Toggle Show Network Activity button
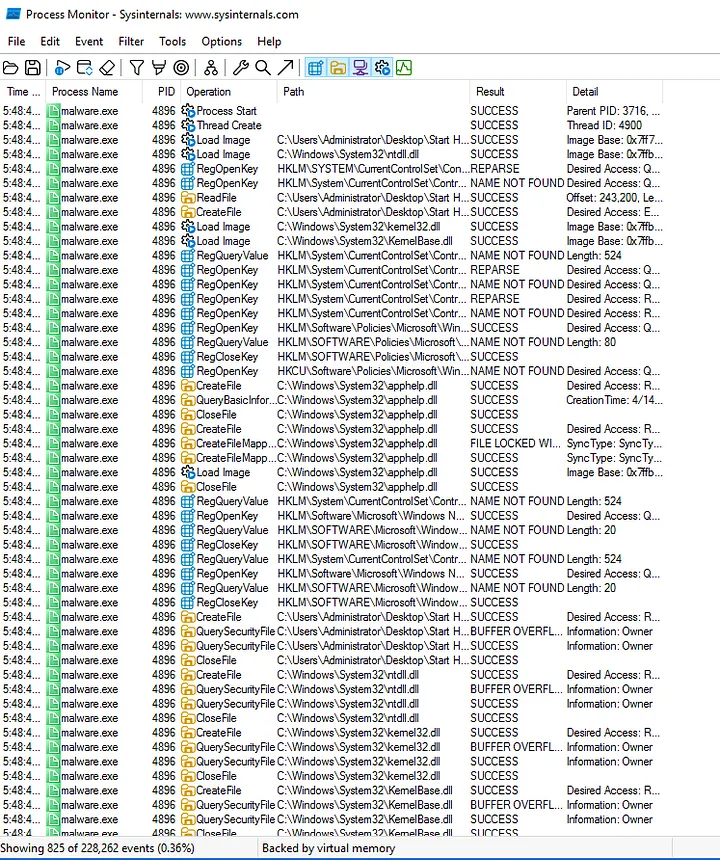Screen dimensions: 720x860 [360, 68]
